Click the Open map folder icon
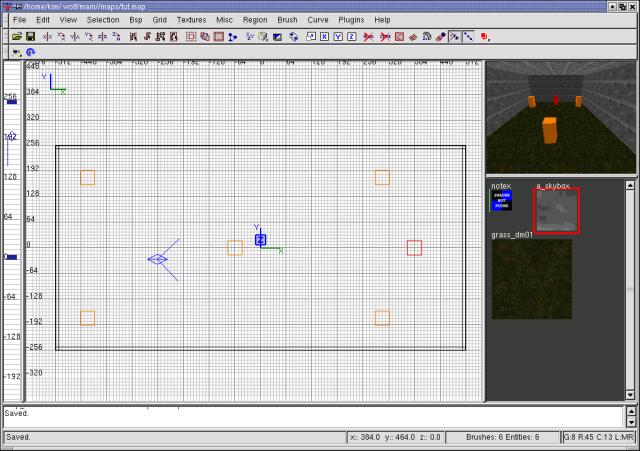The height and width of the screenshot is (451, 640). [17, 37]
